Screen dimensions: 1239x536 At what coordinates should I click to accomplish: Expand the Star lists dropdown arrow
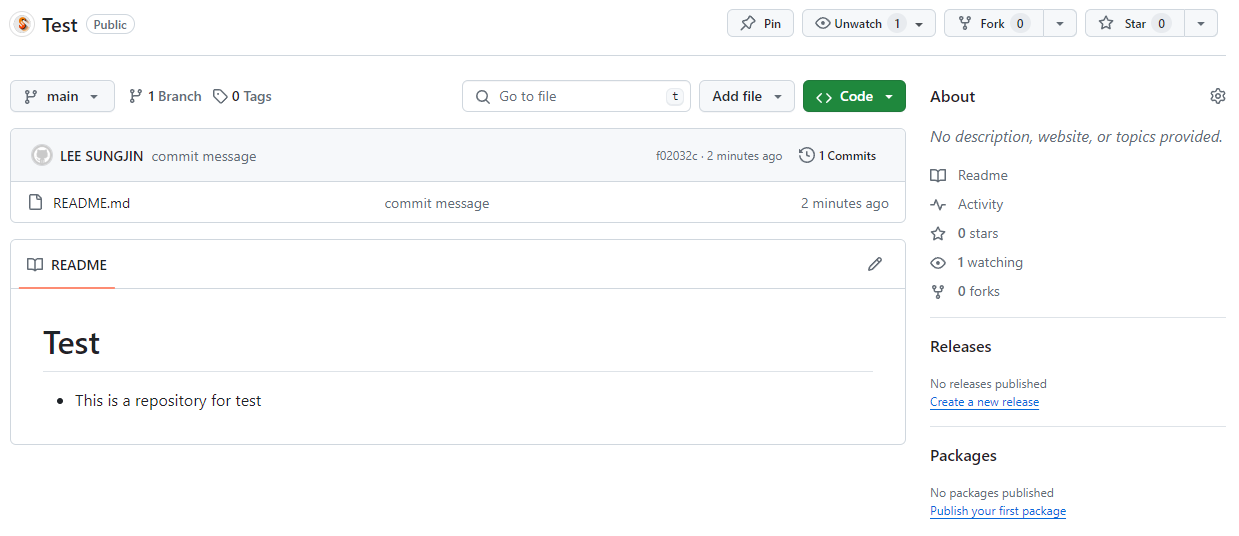point(1201,23)
